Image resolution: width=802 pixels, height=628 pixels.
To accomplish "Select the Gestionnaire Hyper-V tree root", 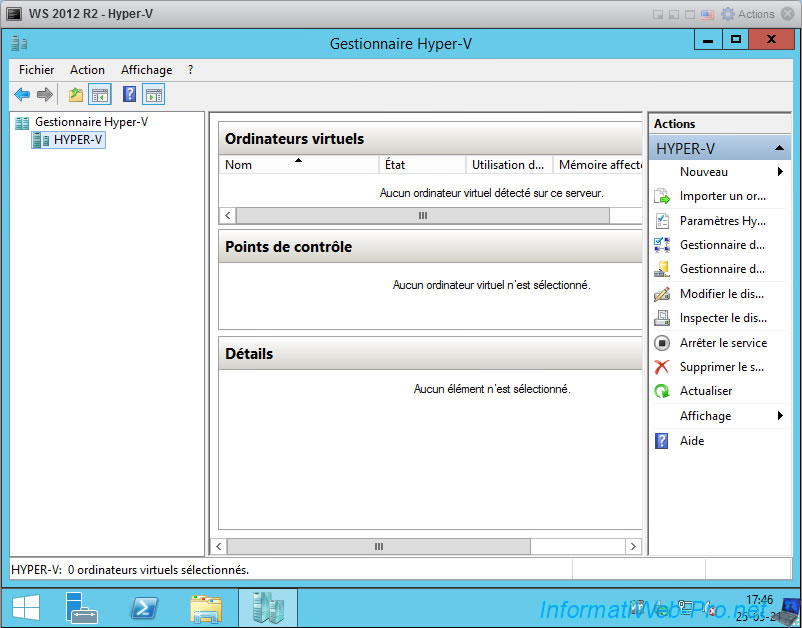I will pos(91,122).
